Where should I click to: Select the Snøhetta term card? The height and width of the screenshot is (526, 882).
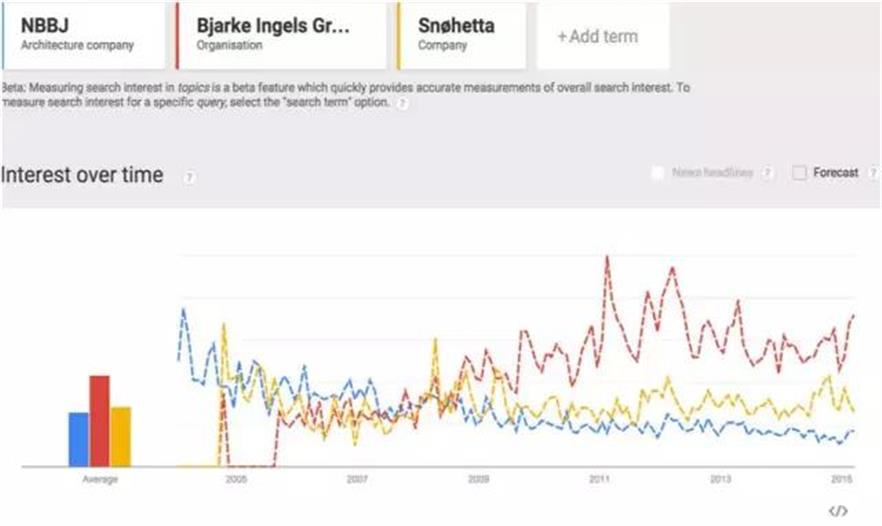461,35
